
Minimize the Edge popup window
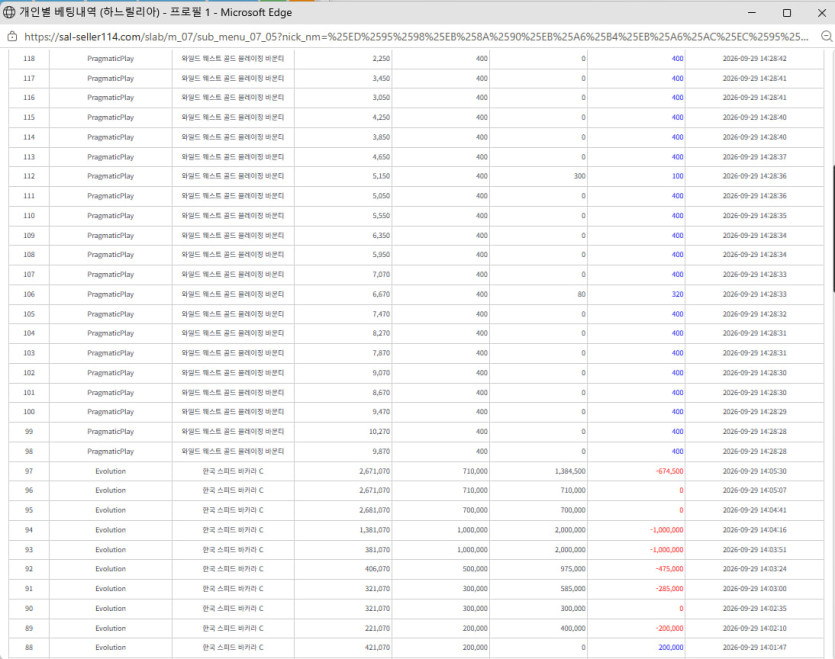click(x=752, y=12)
